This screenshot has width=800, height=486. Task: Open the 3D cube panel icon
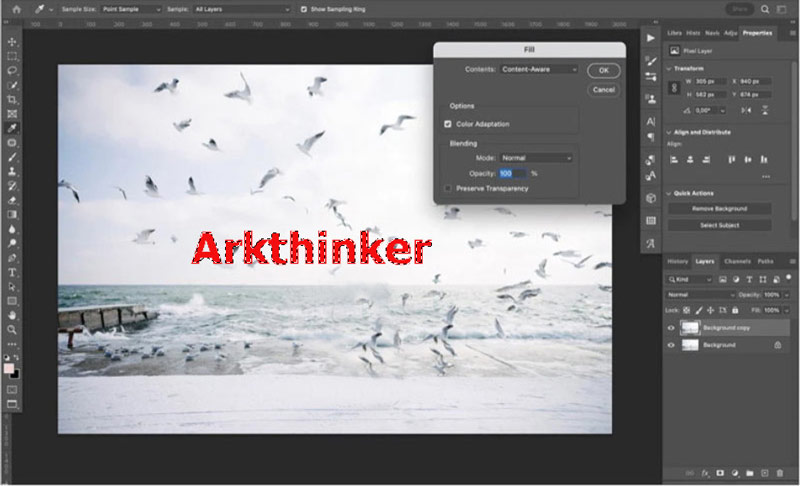(x=651, y=198)
